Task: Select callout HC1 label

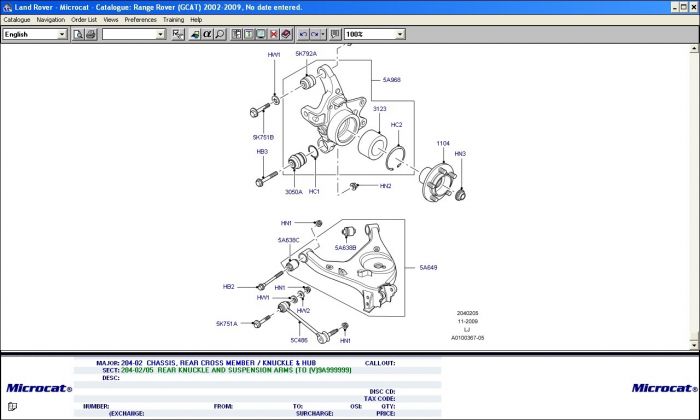Action: [314, 191]
